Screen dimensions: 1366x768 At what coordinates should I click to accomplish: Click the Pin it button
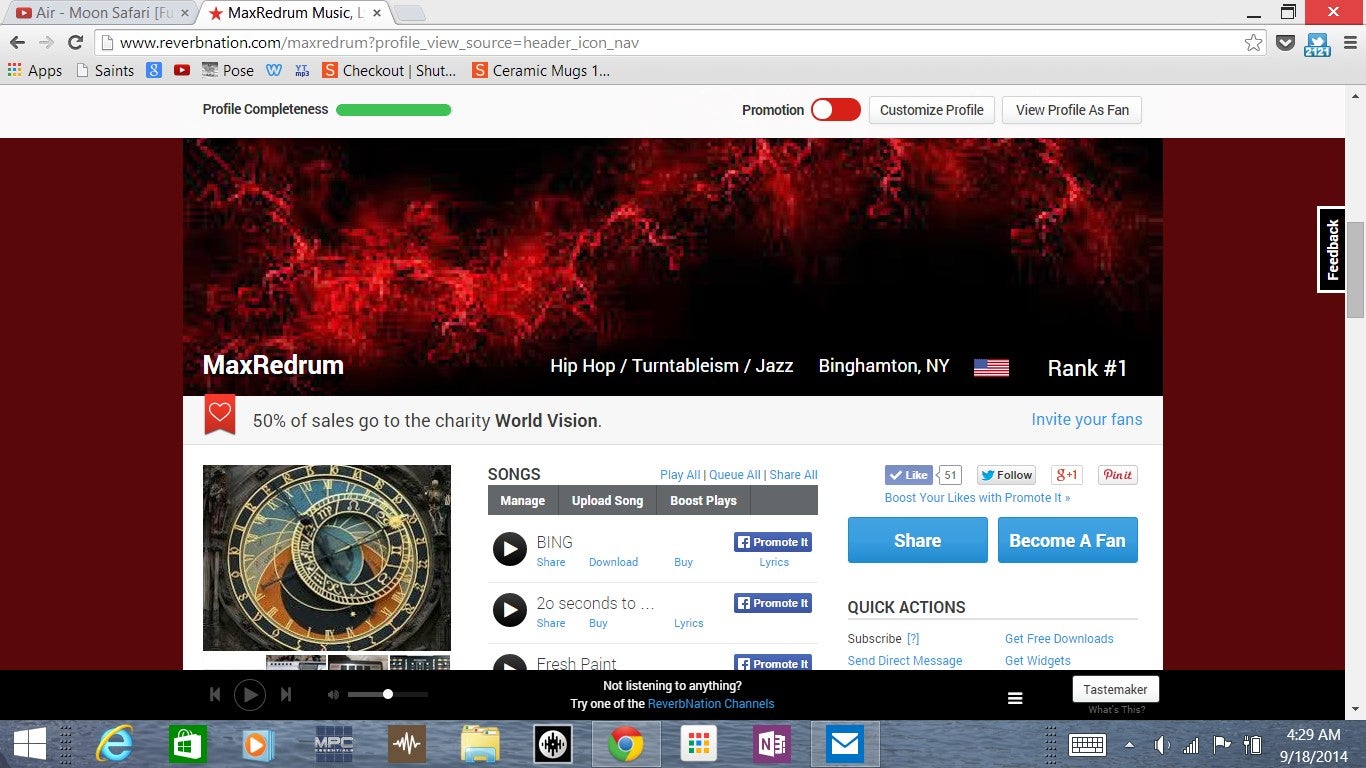point(1117,475)
